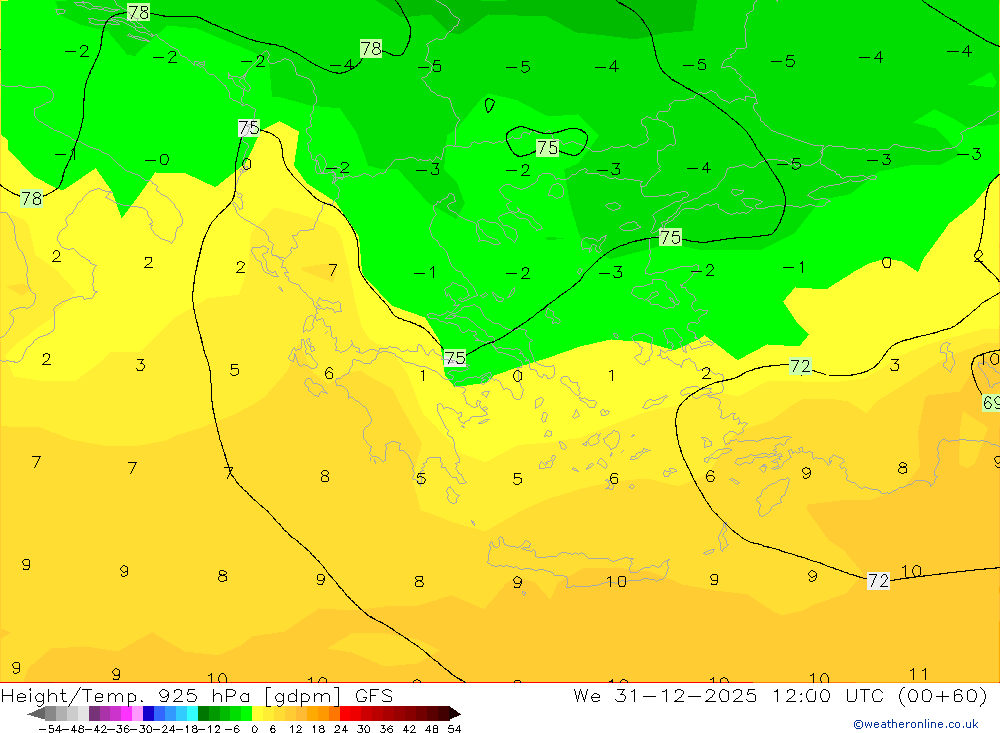Pick the dark purple legend swatch

coord(94,714)
